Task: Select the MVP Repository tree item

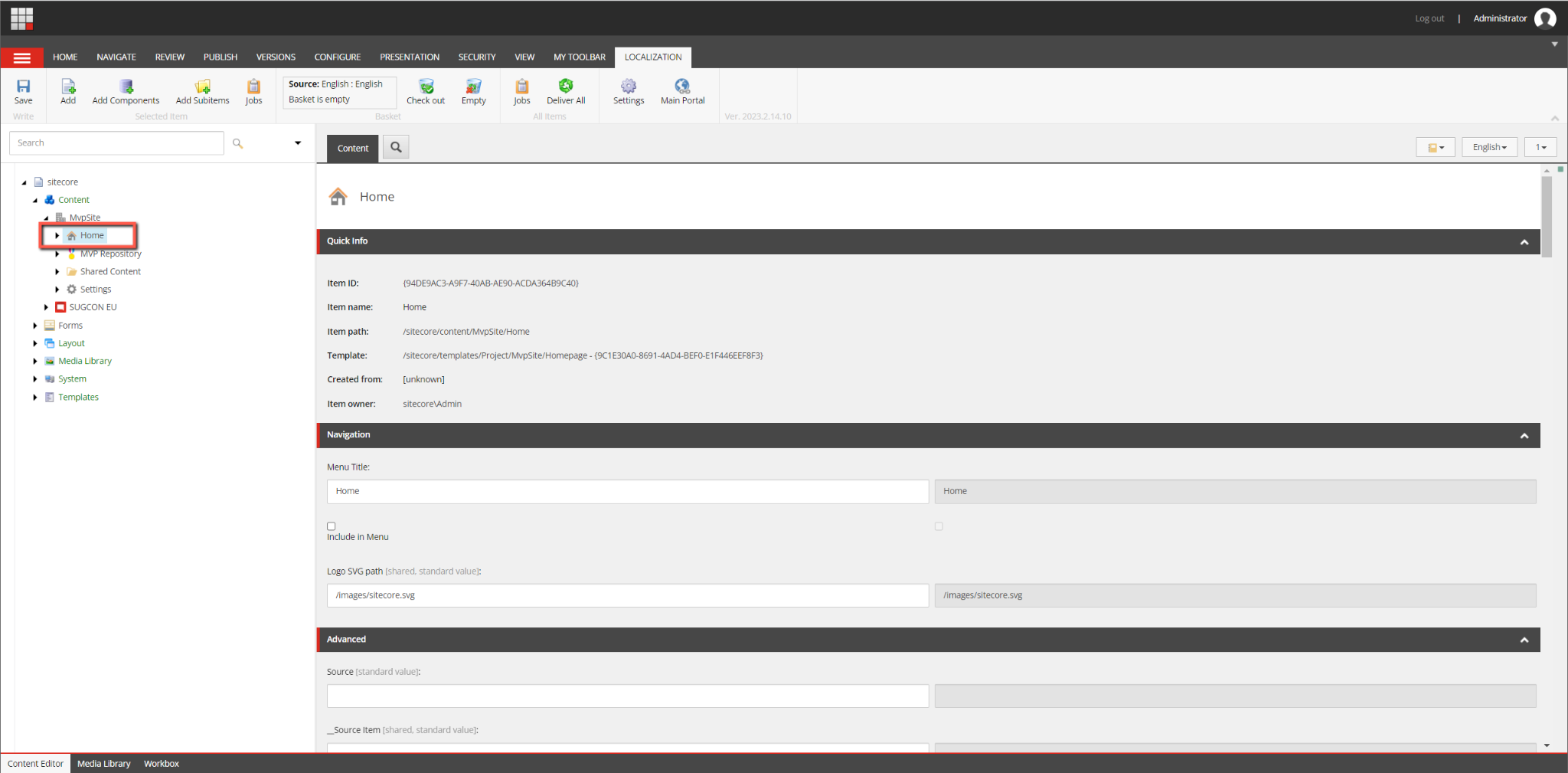Action: coord(110,254)
